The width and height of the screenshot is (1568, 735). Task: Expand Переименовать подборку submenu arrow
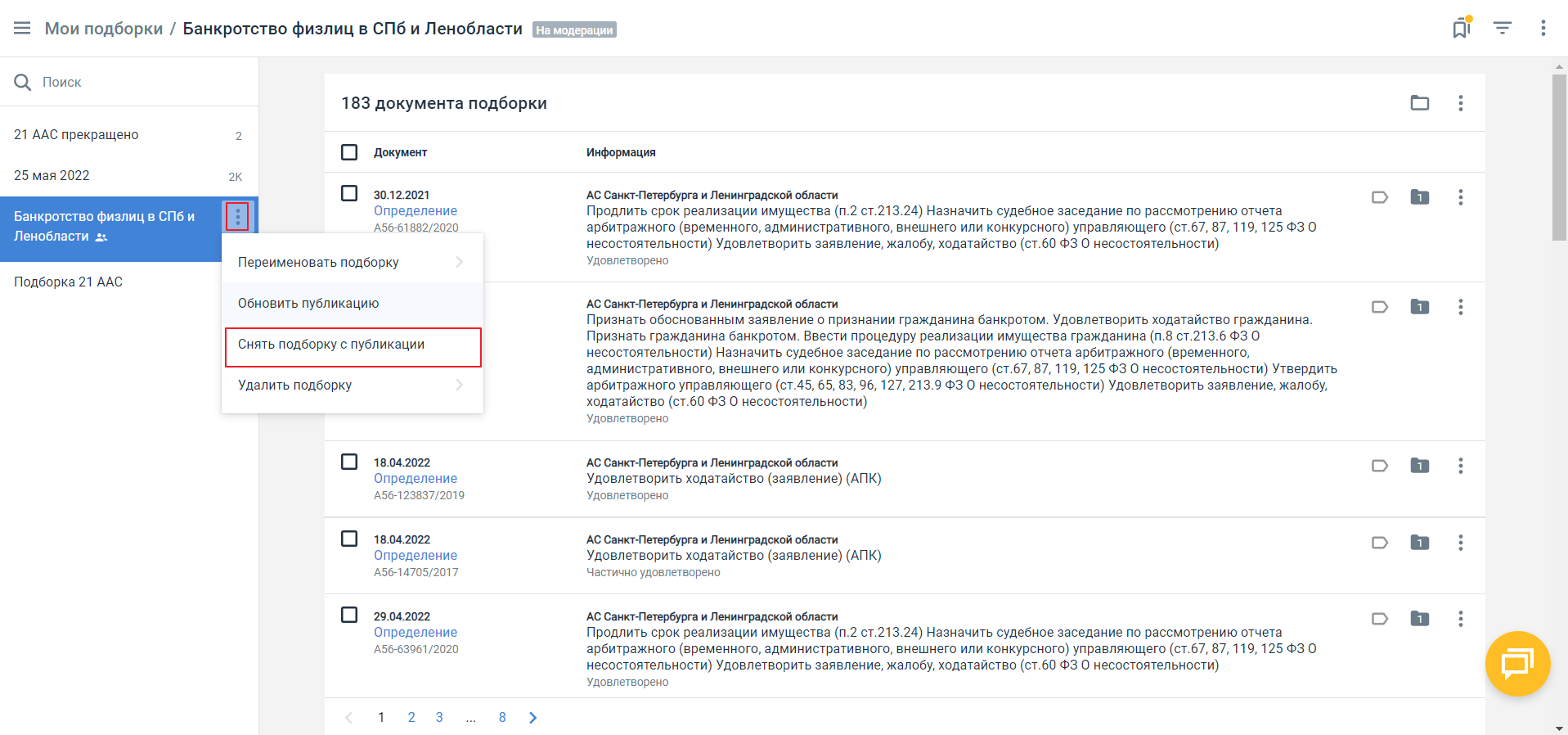pyautogui.click(x=460, y=262)
